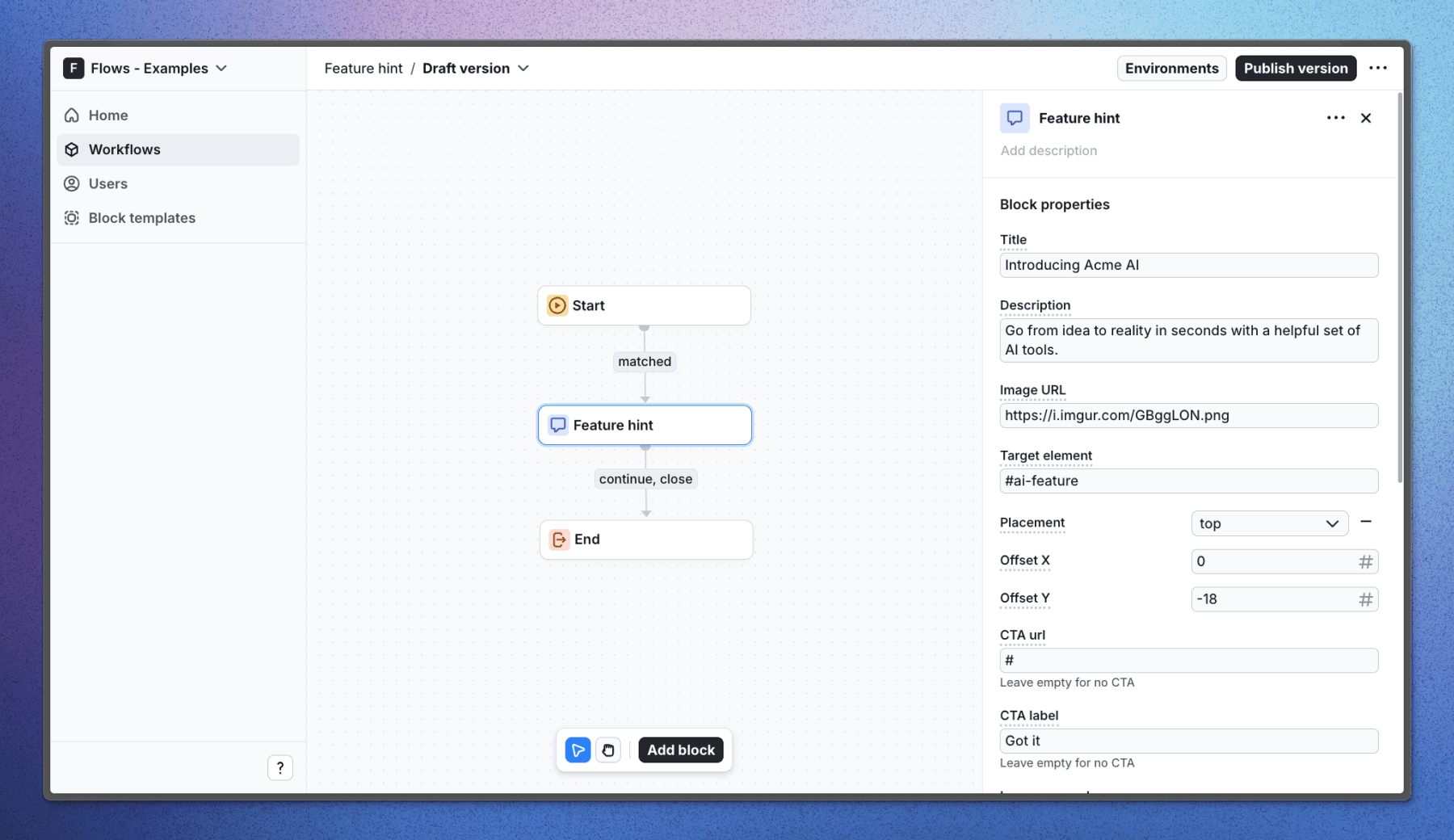The width and height of the screenshot is (1454, 840).
Task: Toggle variable mode on Offset Y field
Action: 1365,599
